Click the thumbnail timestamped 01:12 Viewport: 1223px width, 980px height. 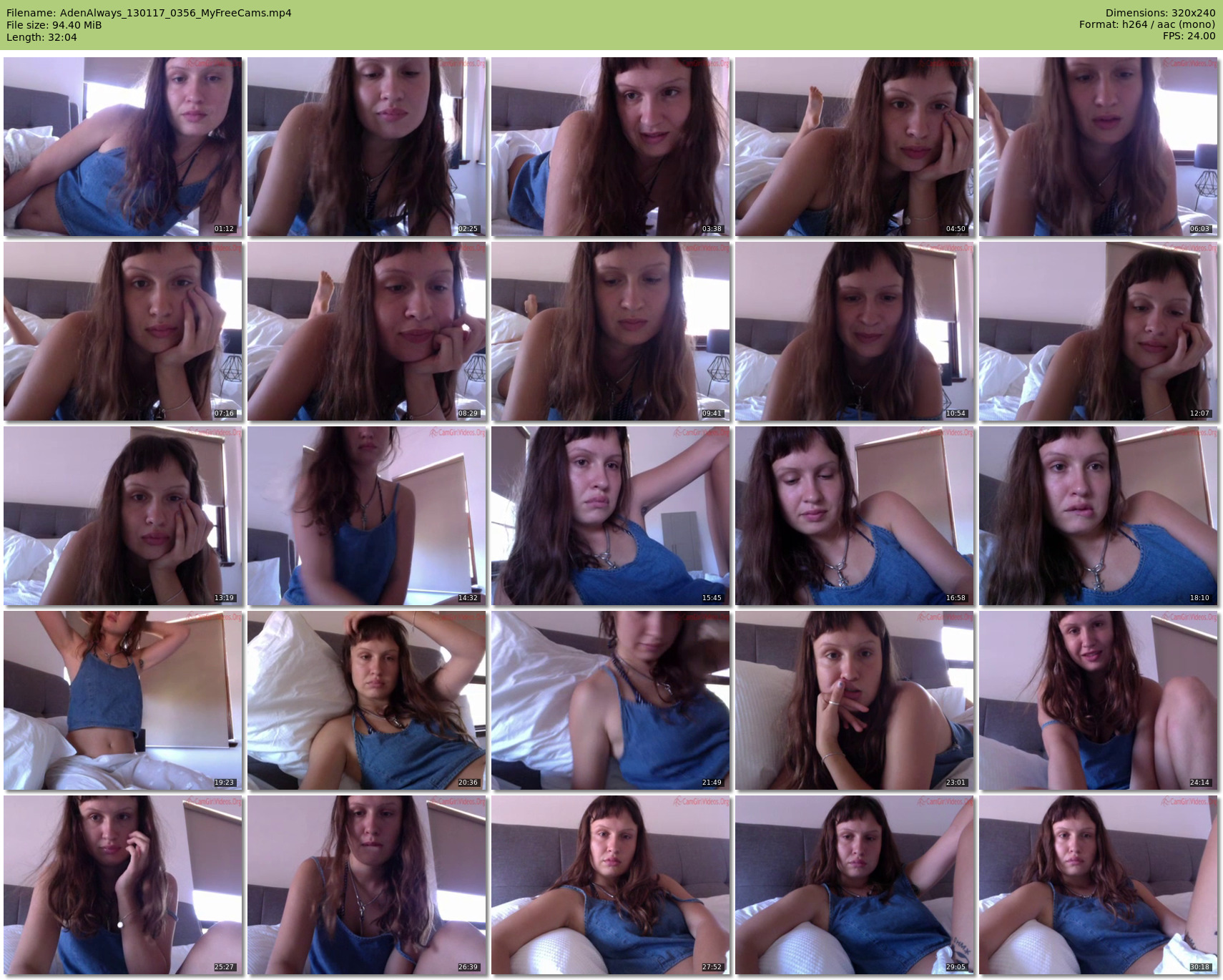click(123, 147)
